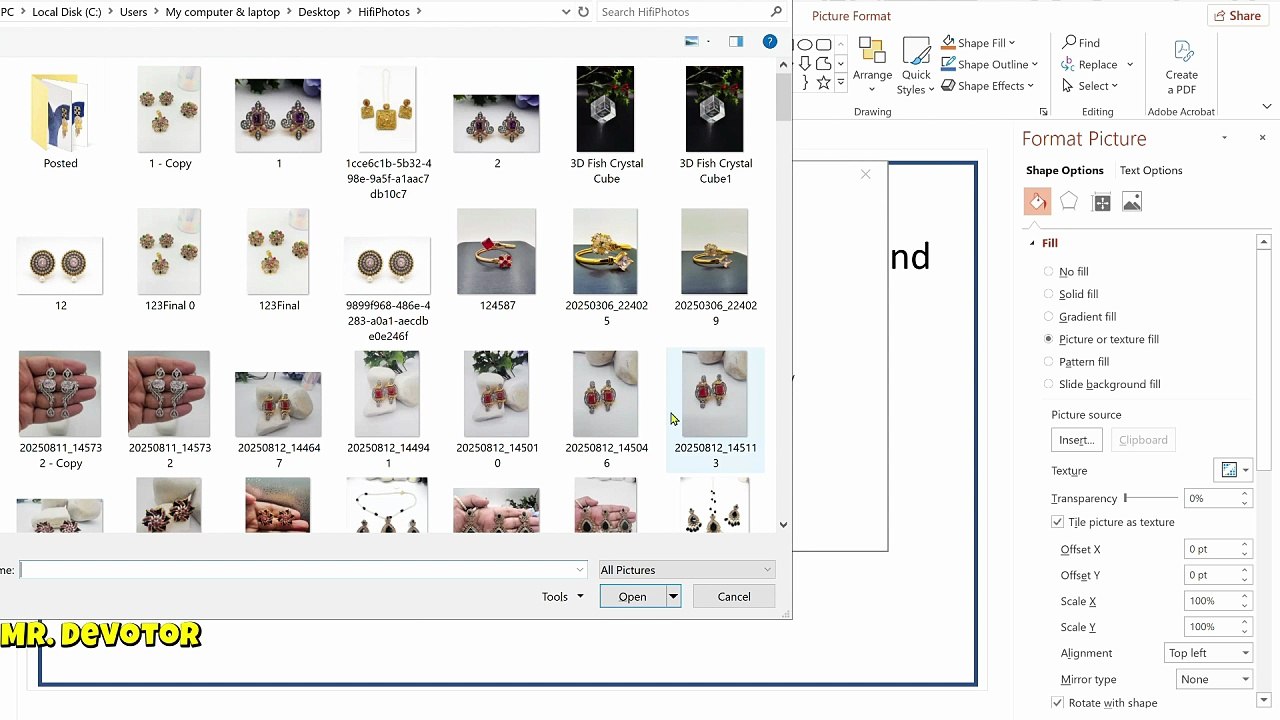Open the Alignment dropdown showing Top left
This screenshot has height=720, width=1280.
(x=1208, y=653)
